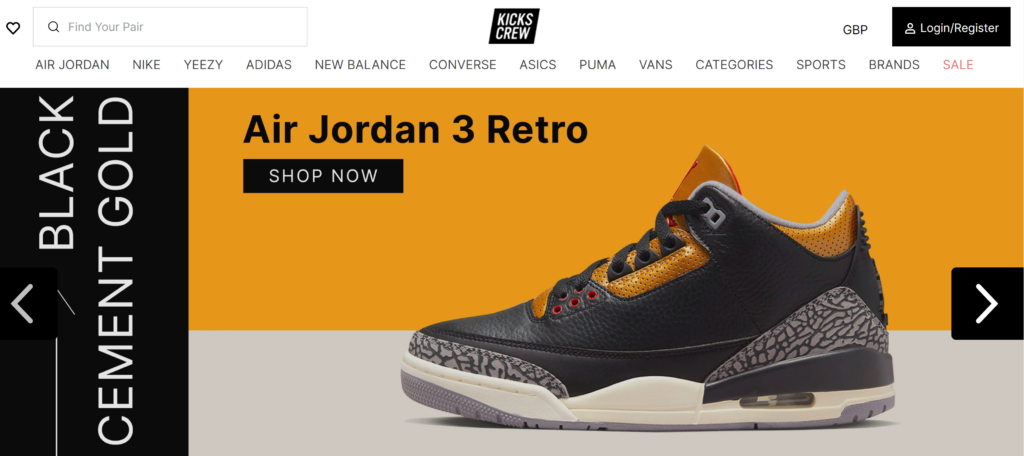Focus the Find Your Pair search field
Image resolution: width=1024 pixels, height=456 pixels.
170,27
